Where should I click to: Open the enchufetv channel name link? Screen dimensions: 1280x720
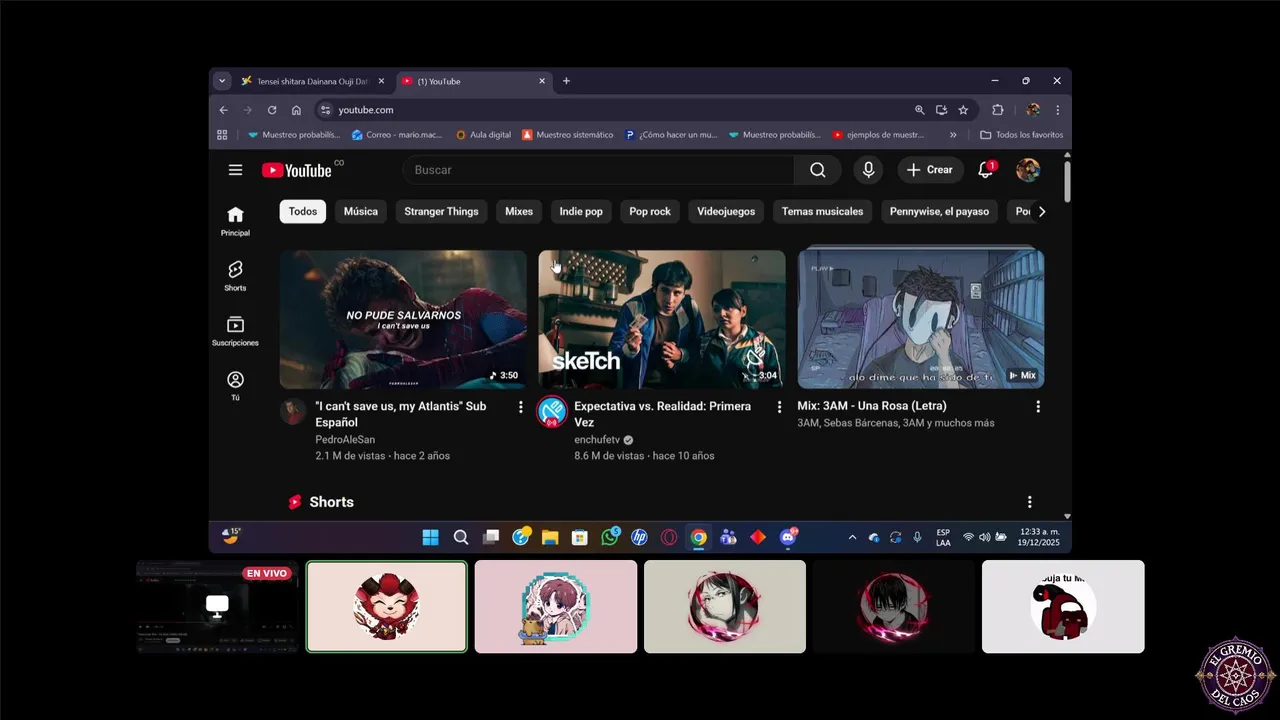(597, 440)
